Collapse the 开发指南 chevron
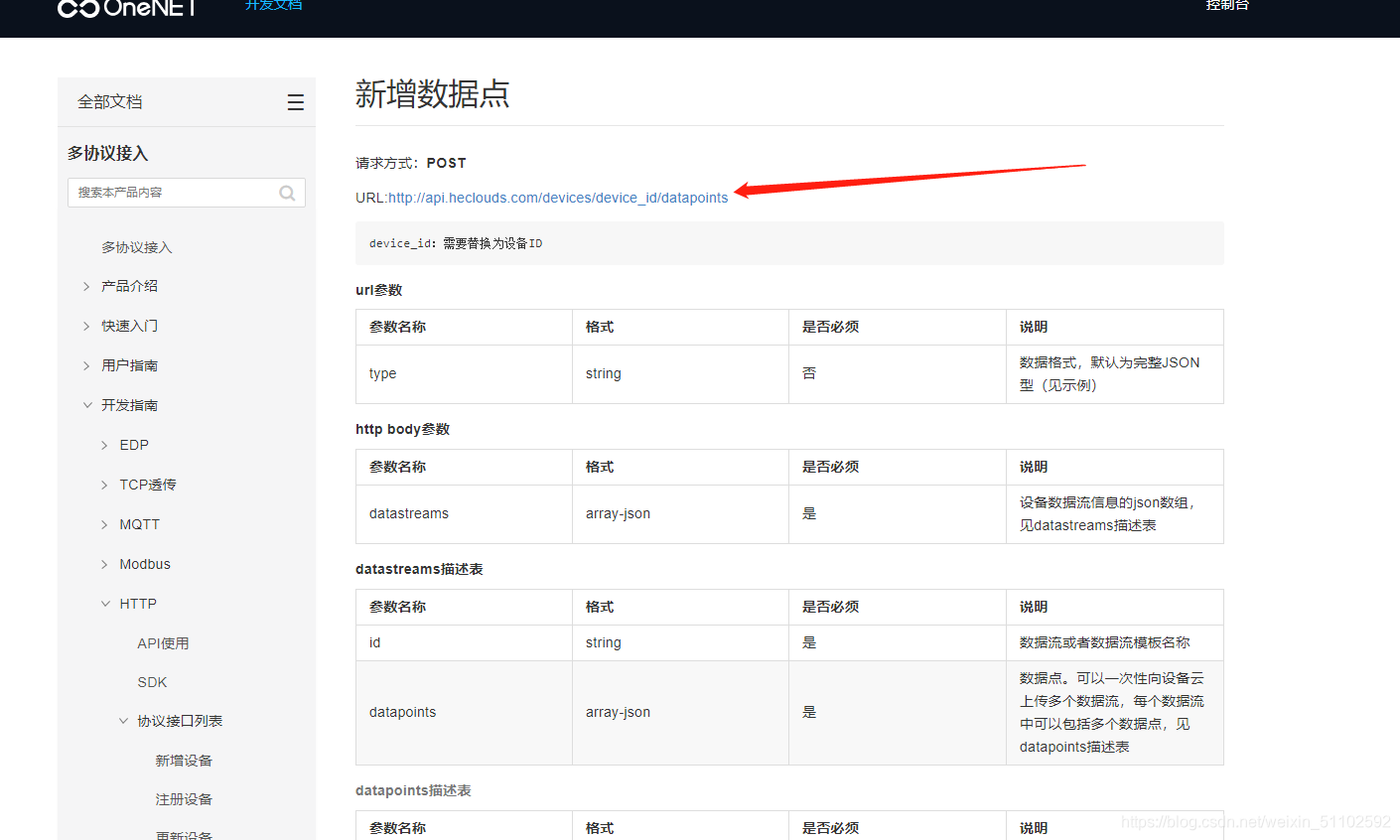Screen dimensions: 1400x840 click(86, 405)
